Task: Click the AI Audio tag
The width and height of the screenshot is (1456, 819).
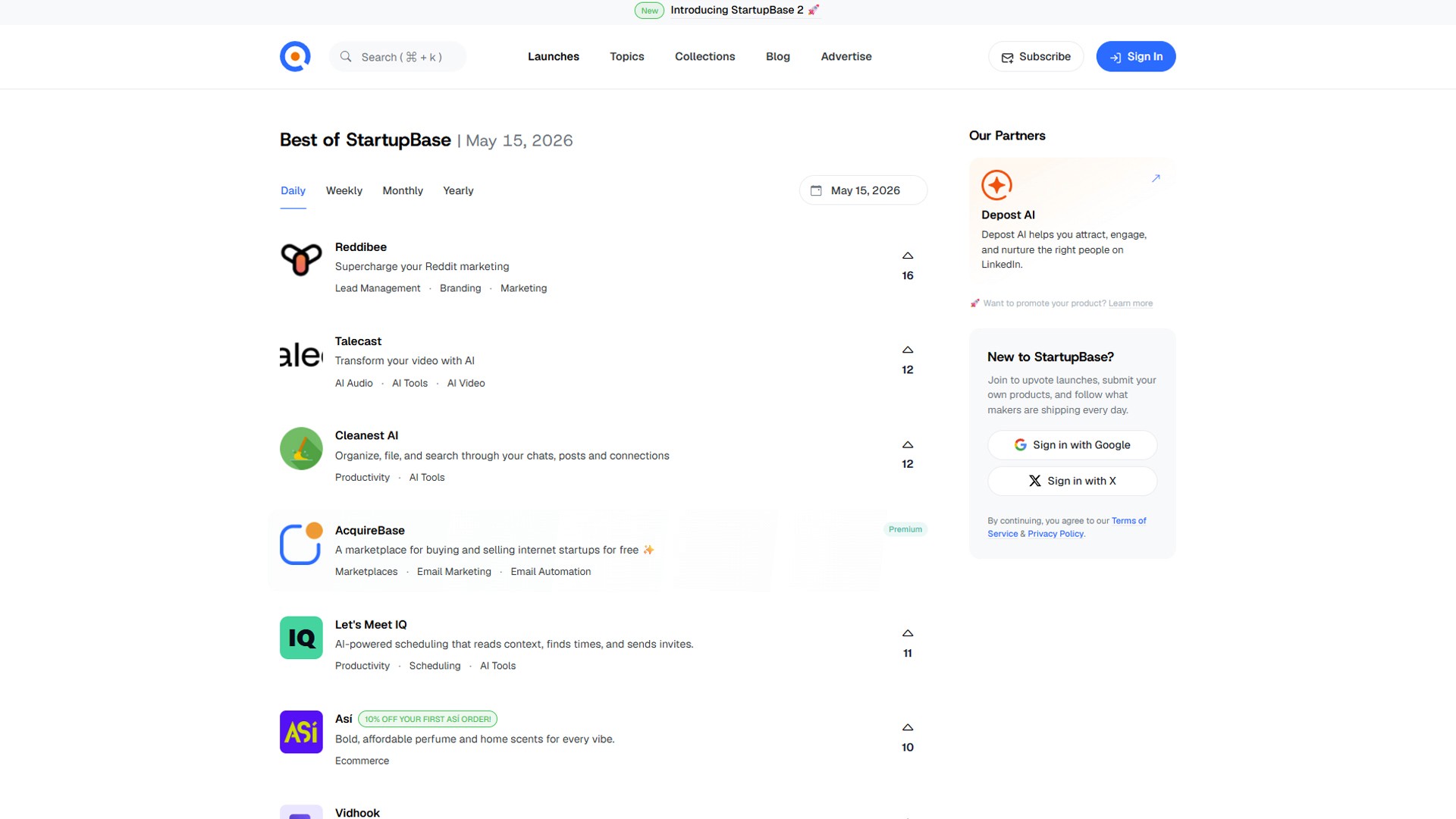Action: (x=354, y=383)
